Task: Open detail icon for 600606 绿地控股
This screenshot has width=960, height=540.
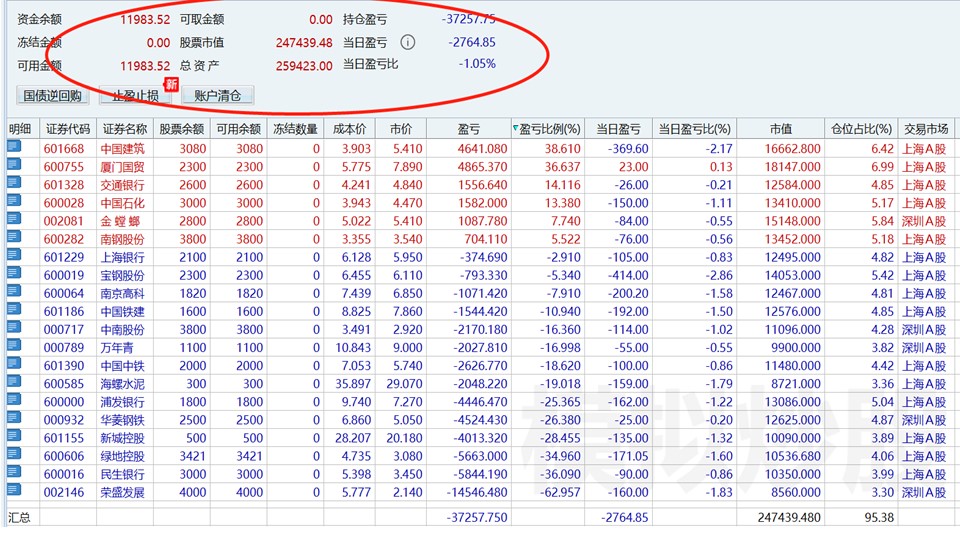Action: (x=14, y=454)
